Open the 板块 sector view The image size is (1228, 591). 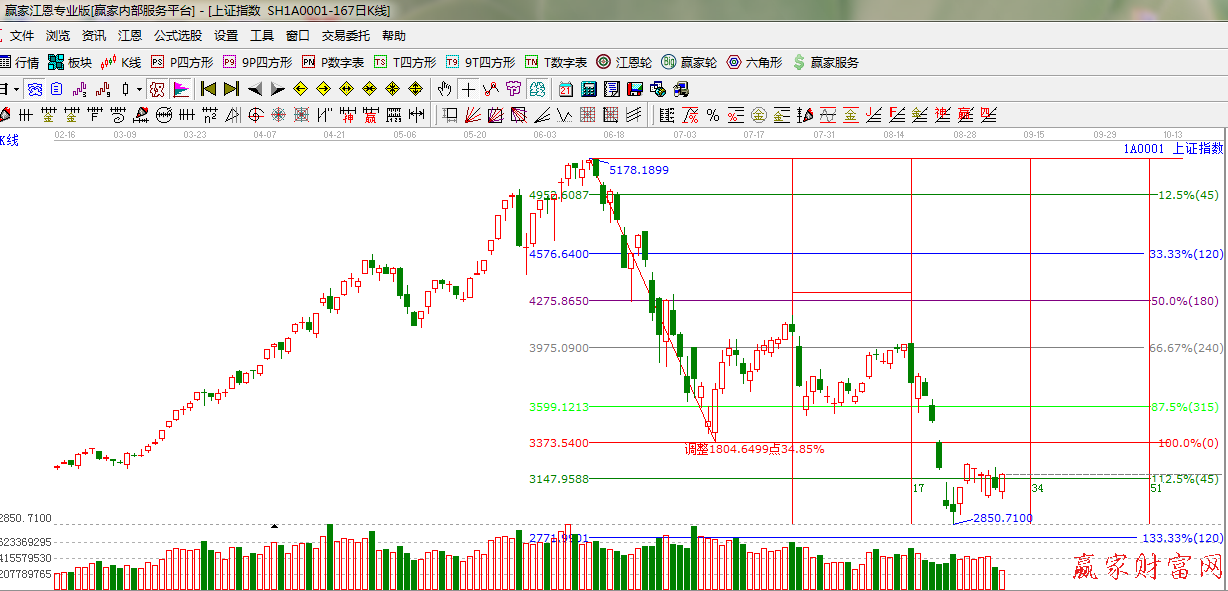[71, 62]
